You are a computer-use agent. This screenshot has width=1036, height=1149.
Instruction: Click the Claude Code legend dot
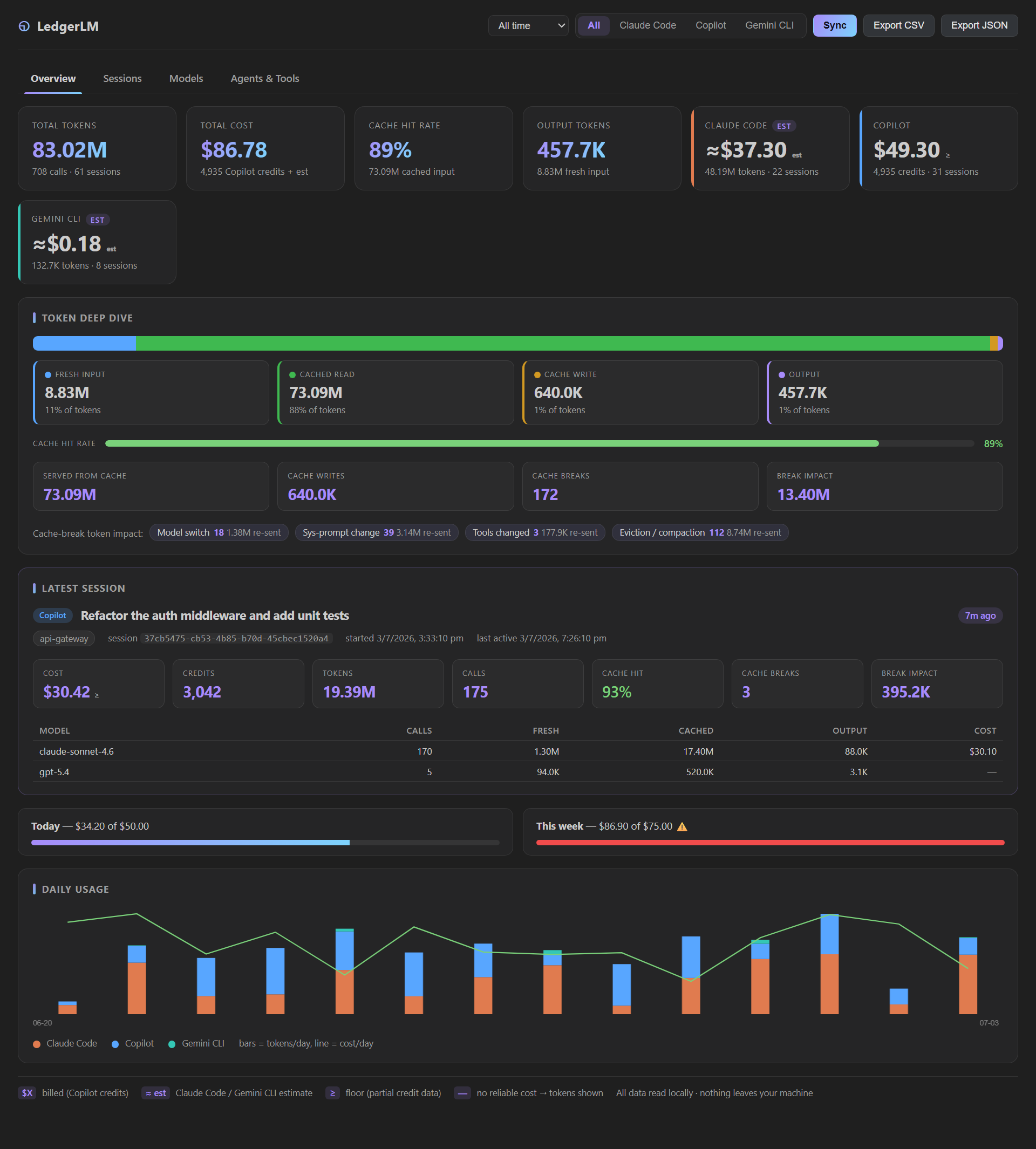(x=37, y=1044)
